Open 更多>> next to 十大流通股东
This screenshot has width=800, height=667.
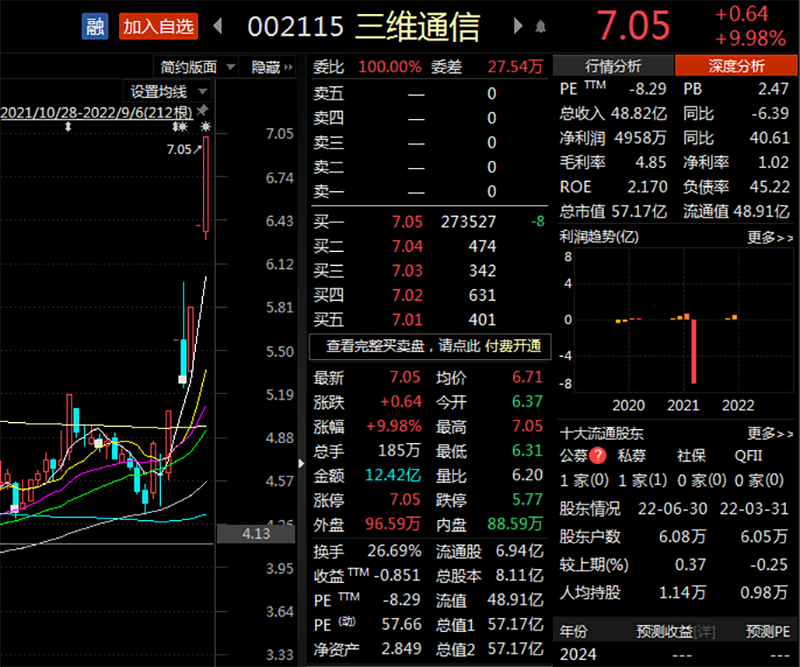click(769, 434)
